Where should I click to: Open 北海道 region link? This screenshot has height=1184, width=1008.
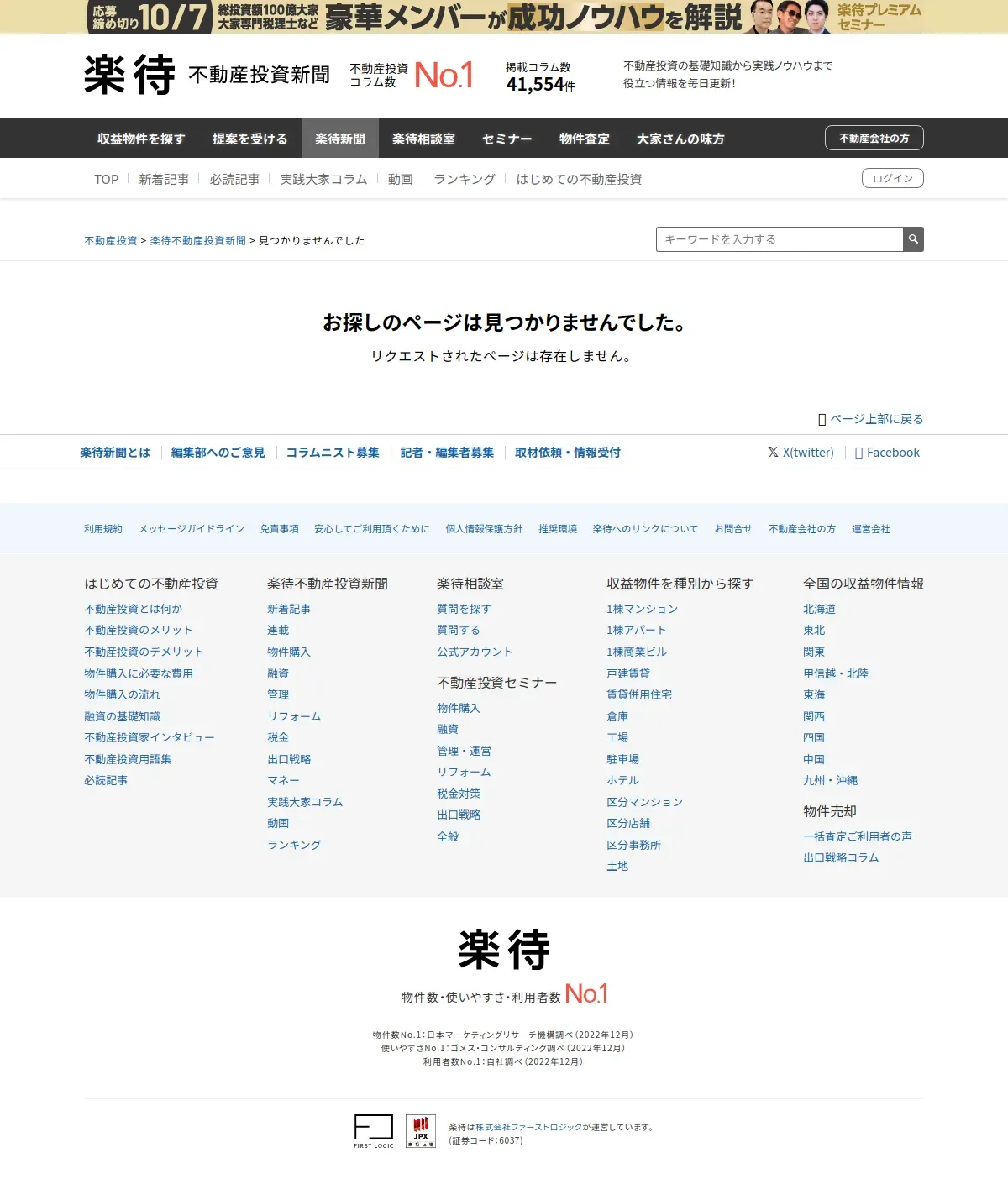pyautogui.click(x=819, y=609)
